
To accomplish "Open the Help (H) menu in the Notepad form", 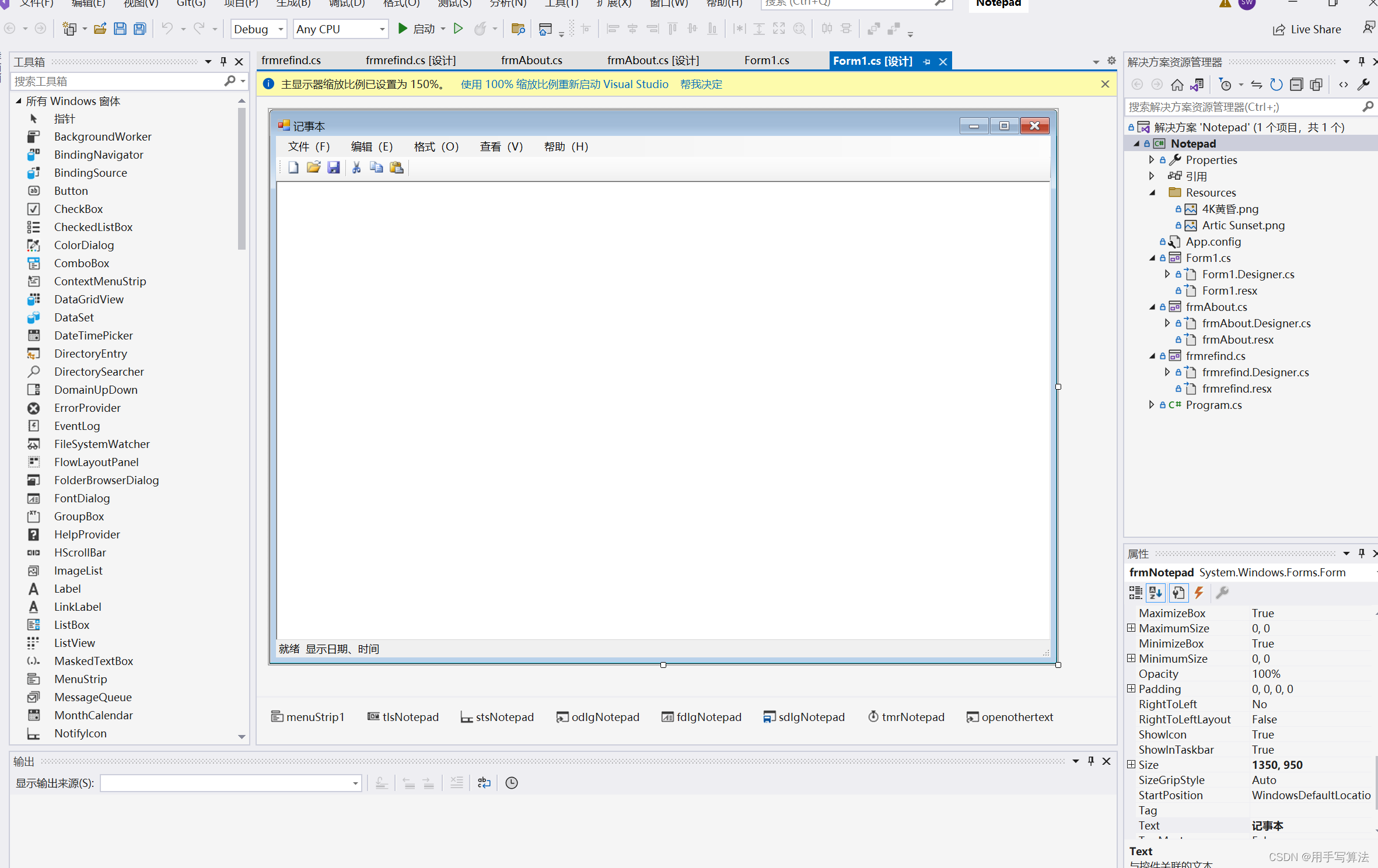I will tap(566, 146).
